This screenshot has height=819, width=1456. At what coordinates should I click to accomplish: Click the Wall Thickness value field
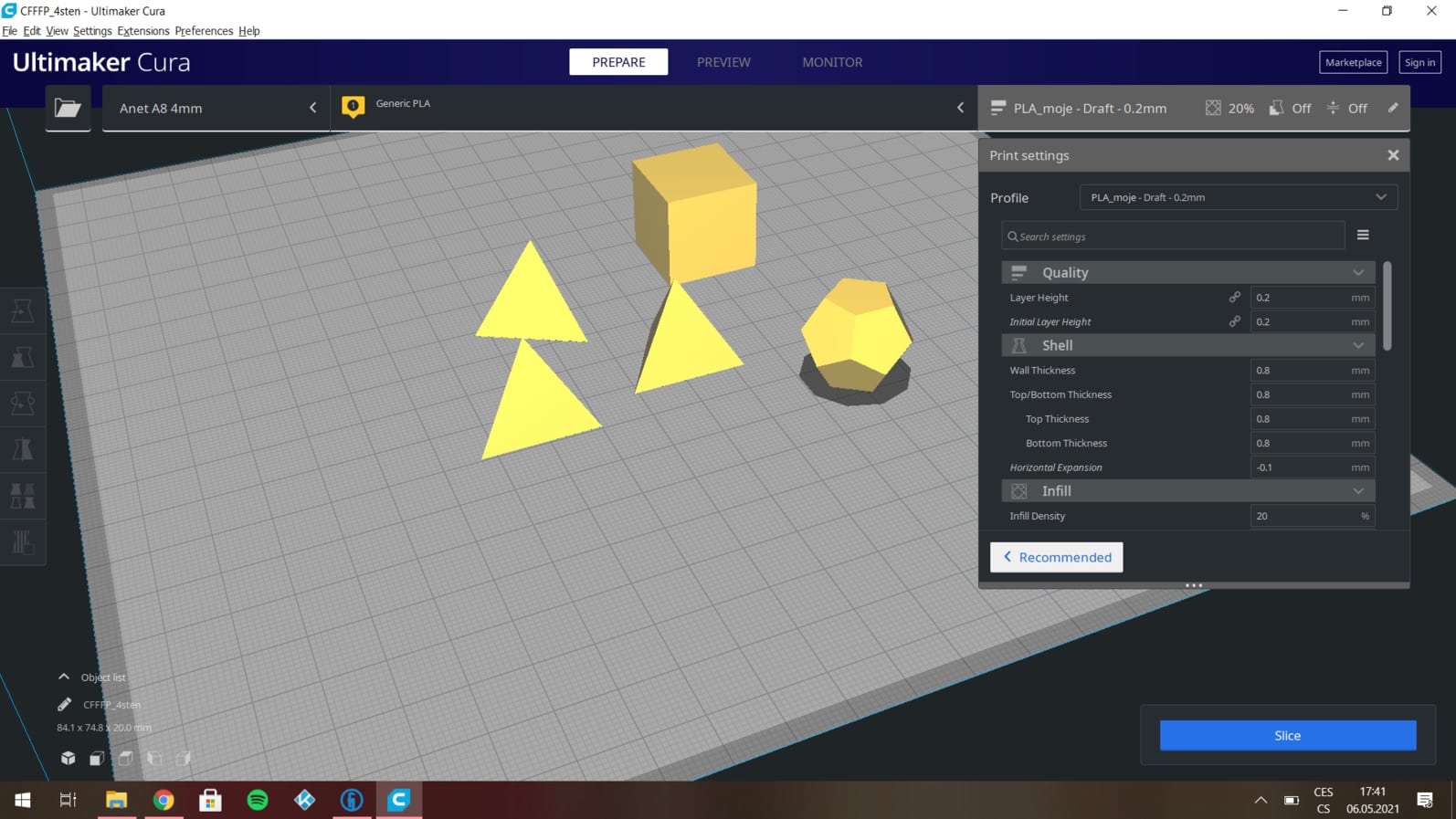click(1312, 370)
